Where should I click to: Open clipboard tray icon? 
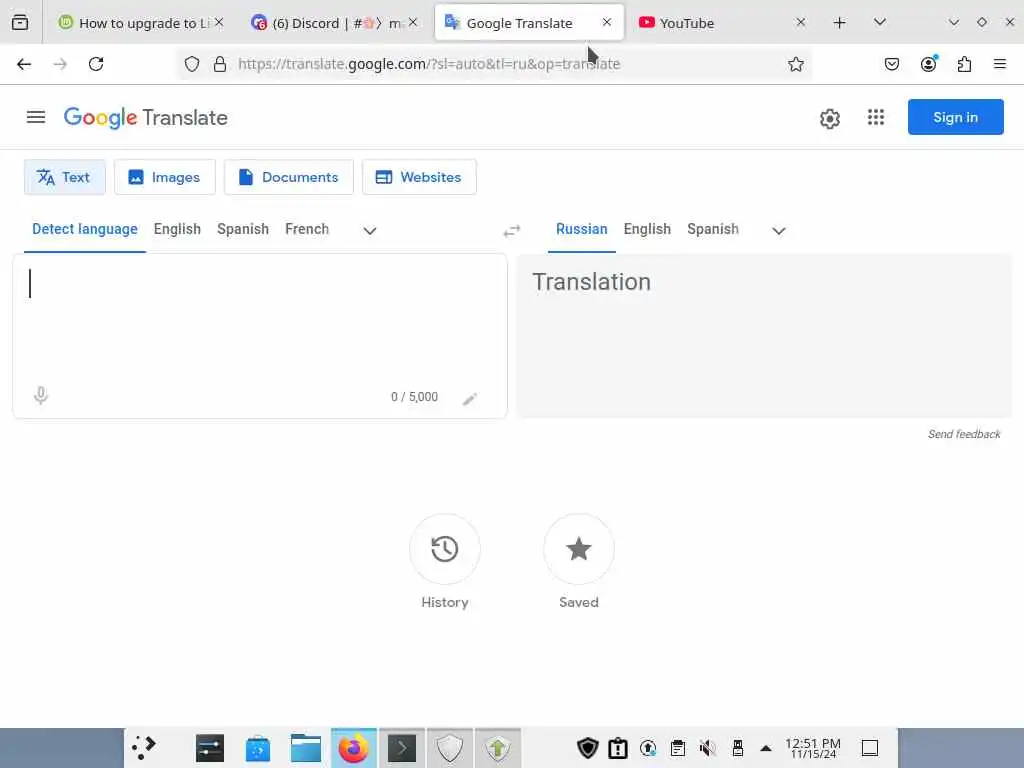(x=678, y=748)
